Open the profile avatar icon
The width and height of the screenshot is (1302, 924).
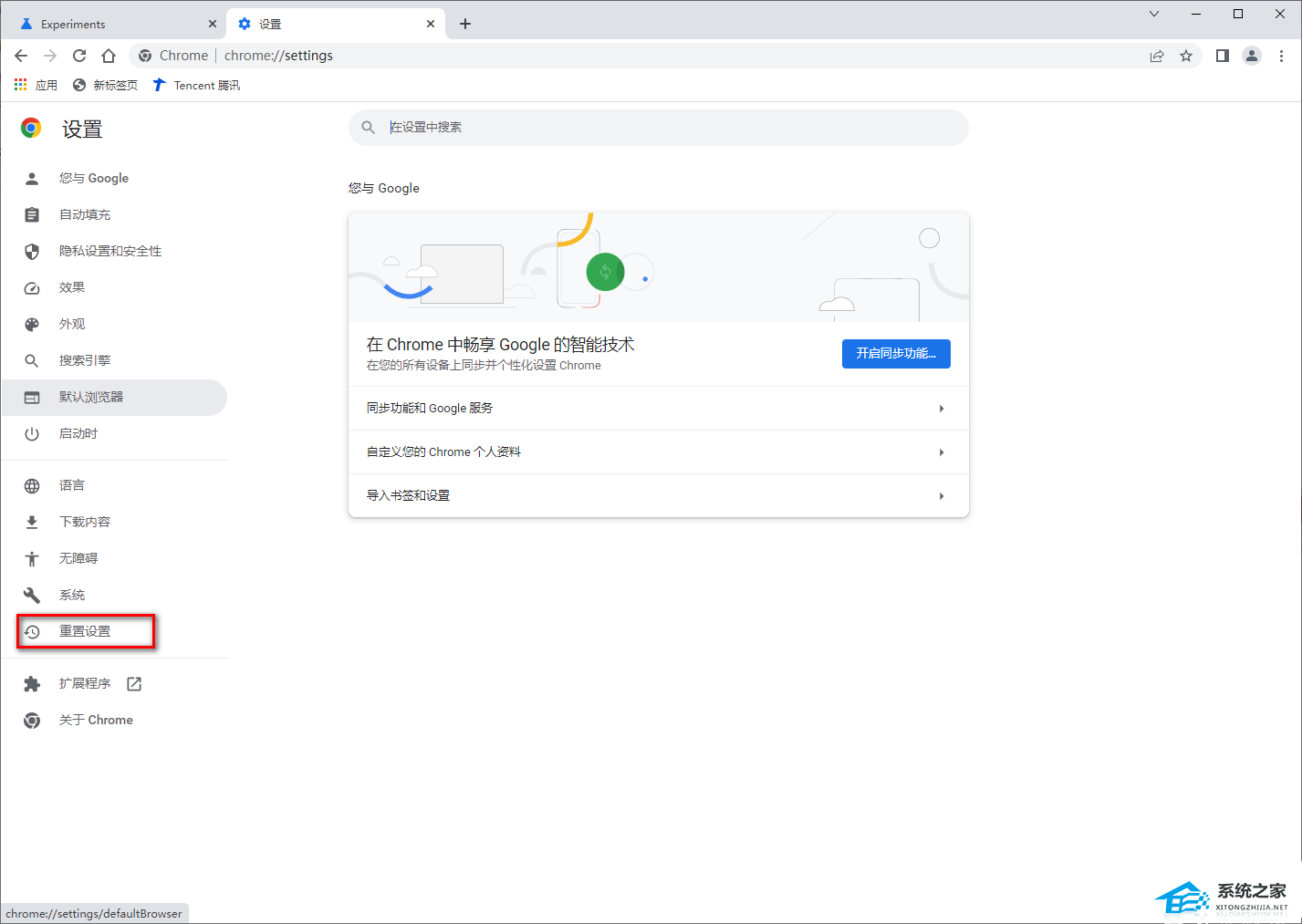tap(1252, 56)
